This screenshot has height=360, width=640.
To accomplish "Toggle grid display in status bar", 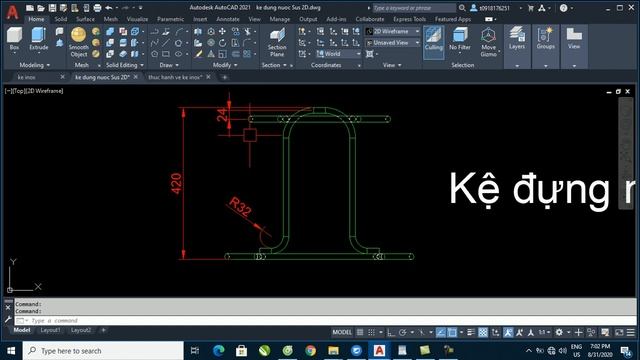I will point(360,333).
